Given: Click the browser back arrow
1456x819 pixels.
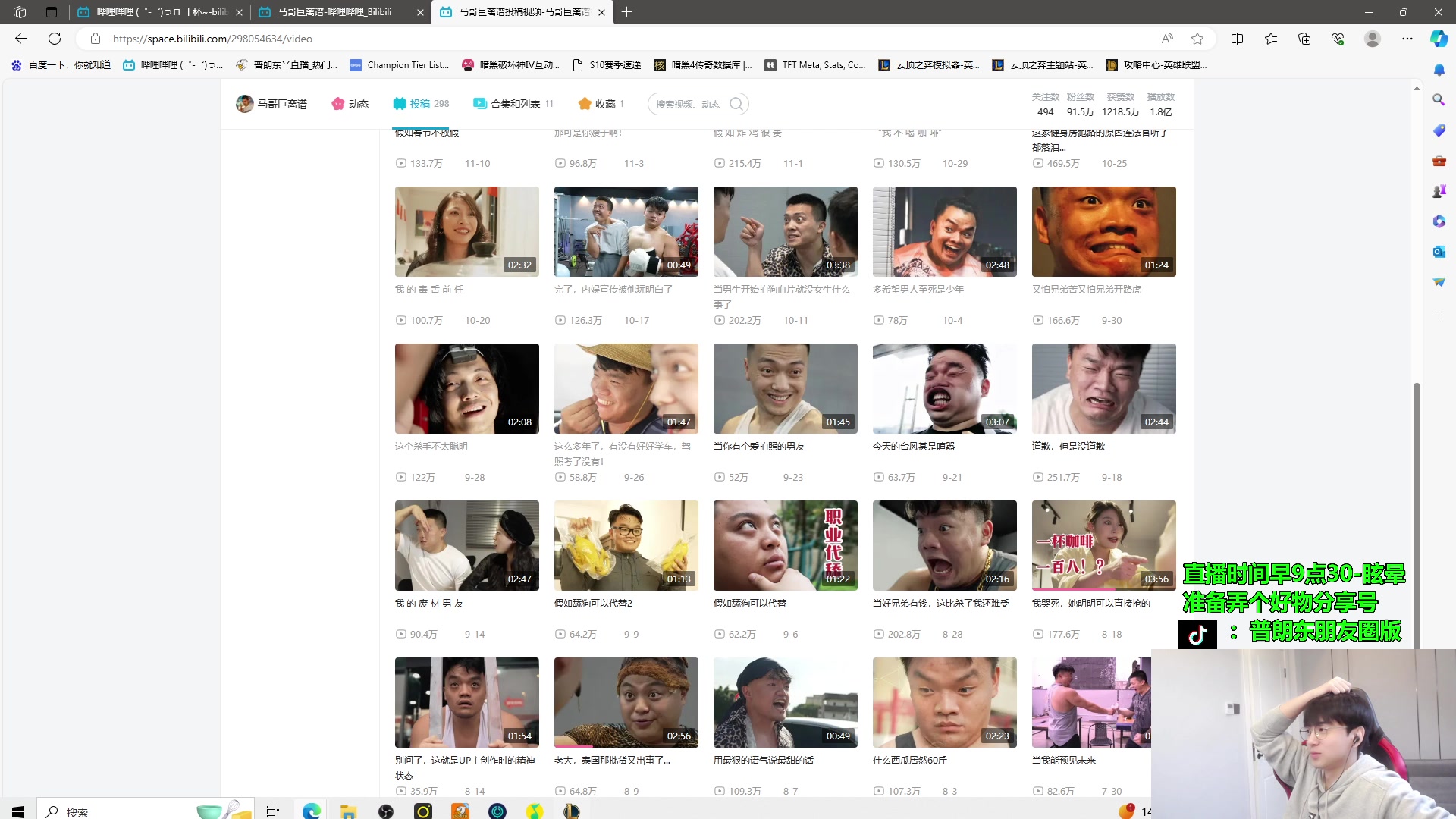Looking at the screenshot, I should 21,39.
